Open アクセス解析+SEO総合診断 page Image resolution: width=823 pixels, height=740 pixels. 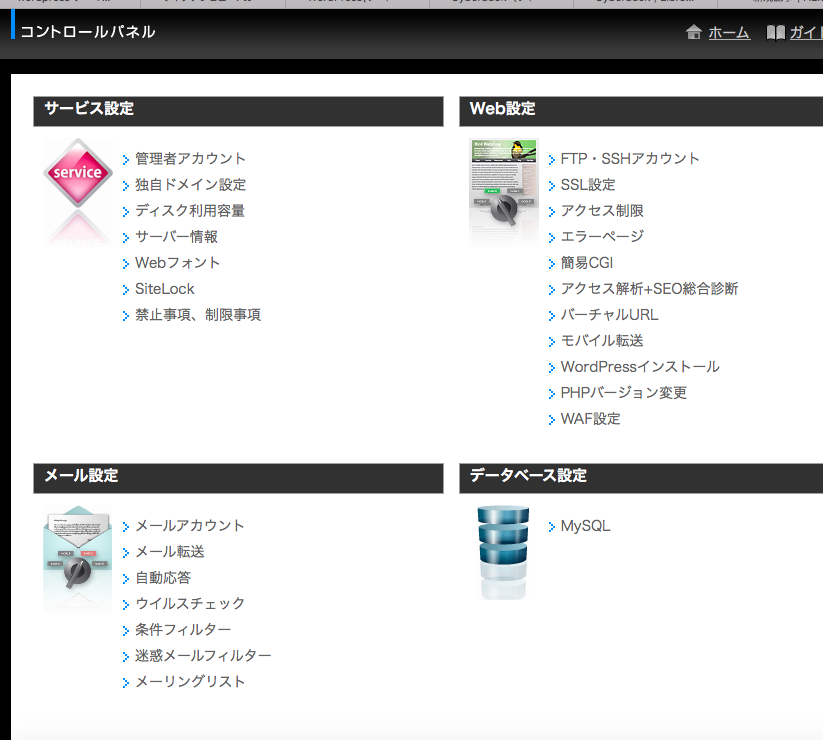click(649, 289)
